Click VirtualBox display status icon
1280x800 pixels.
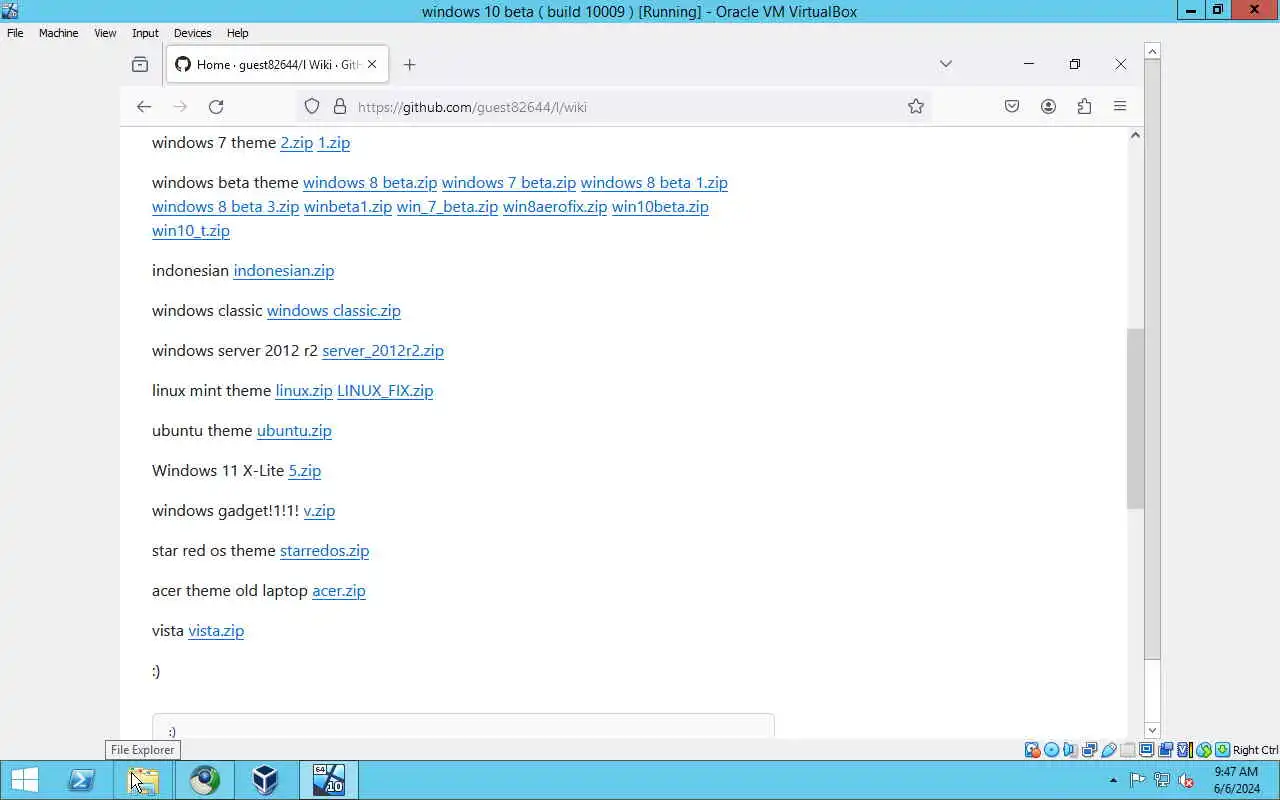[x=1146, y=750]
